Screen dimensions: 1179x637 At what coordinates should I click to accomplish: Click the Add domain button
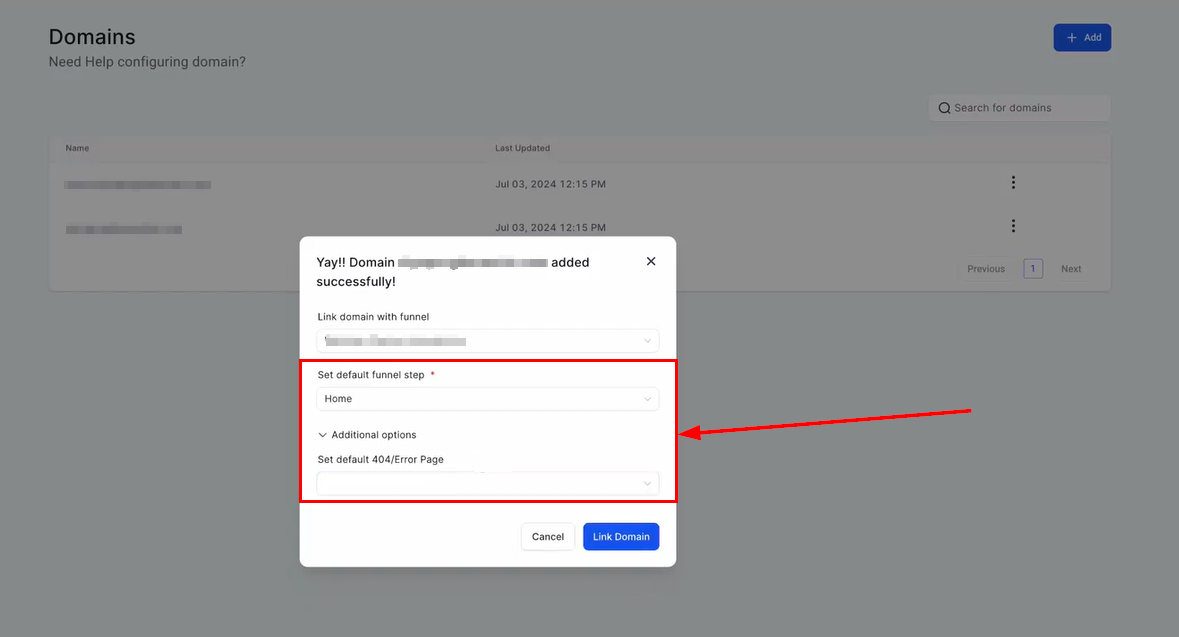click(x=1082, y=38)
